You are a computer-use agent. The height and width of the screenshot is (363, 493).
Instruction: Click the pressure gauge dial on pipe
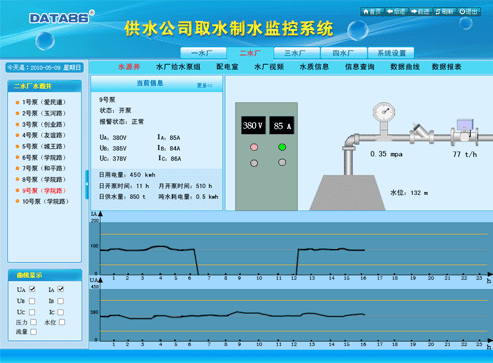point(384,112)
